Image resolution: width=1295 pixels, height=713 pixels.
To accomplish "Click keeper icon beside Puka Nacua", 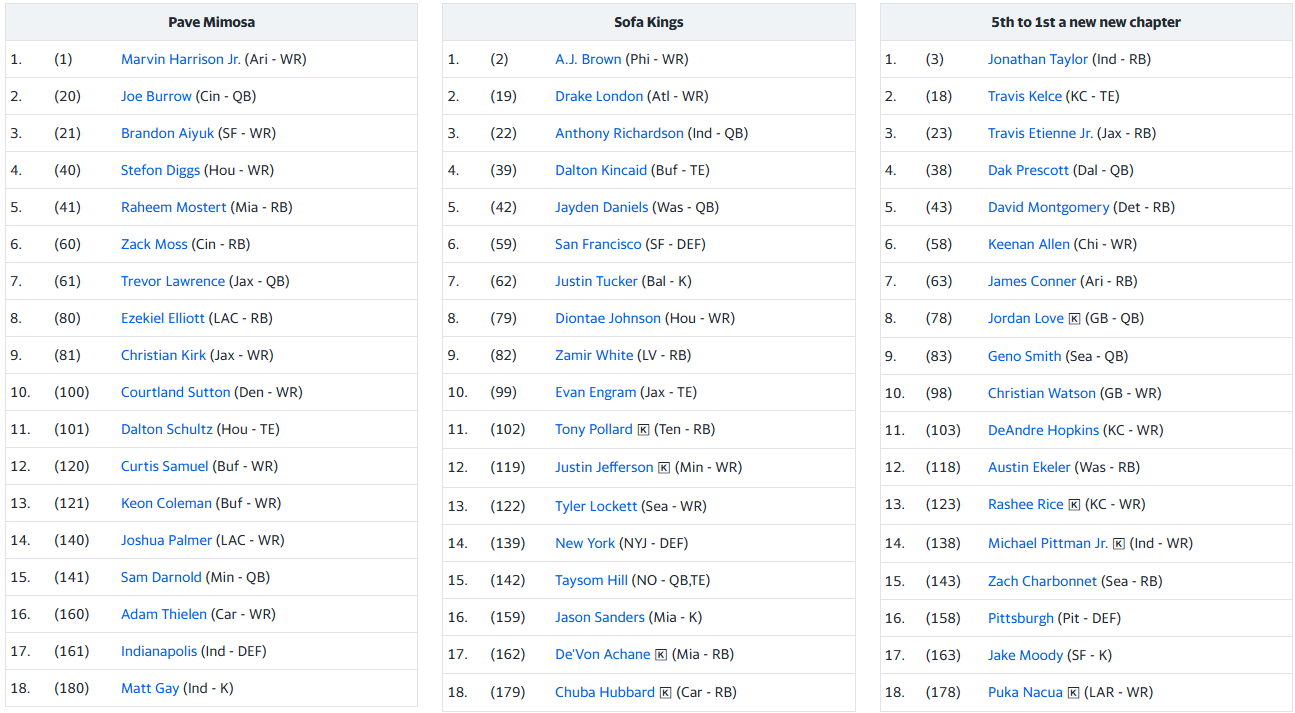I will click(x=1073, y=692).
